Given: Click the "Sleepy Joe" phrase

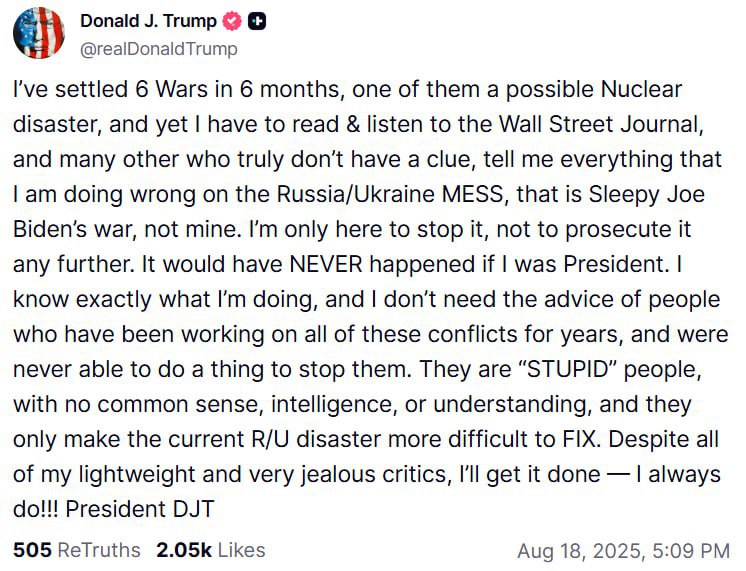Looking at the screenshot, I should click(647, 195).
